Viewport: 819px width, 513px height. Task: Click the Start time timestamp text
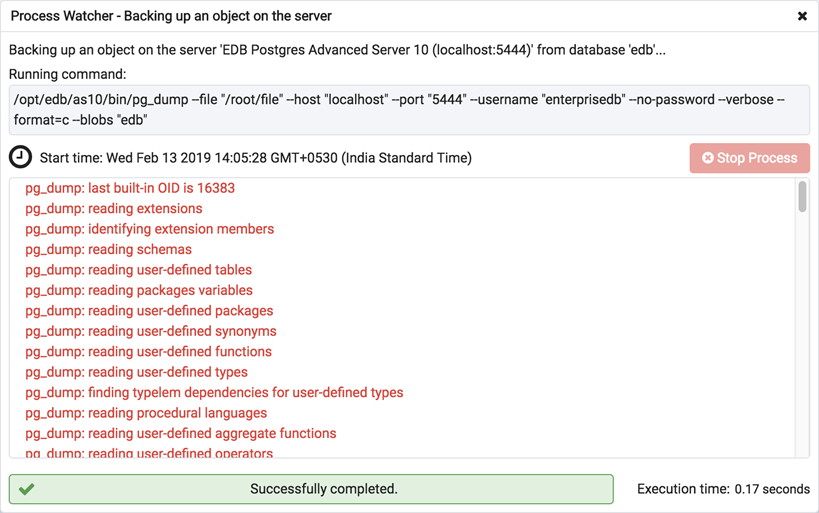255,158
